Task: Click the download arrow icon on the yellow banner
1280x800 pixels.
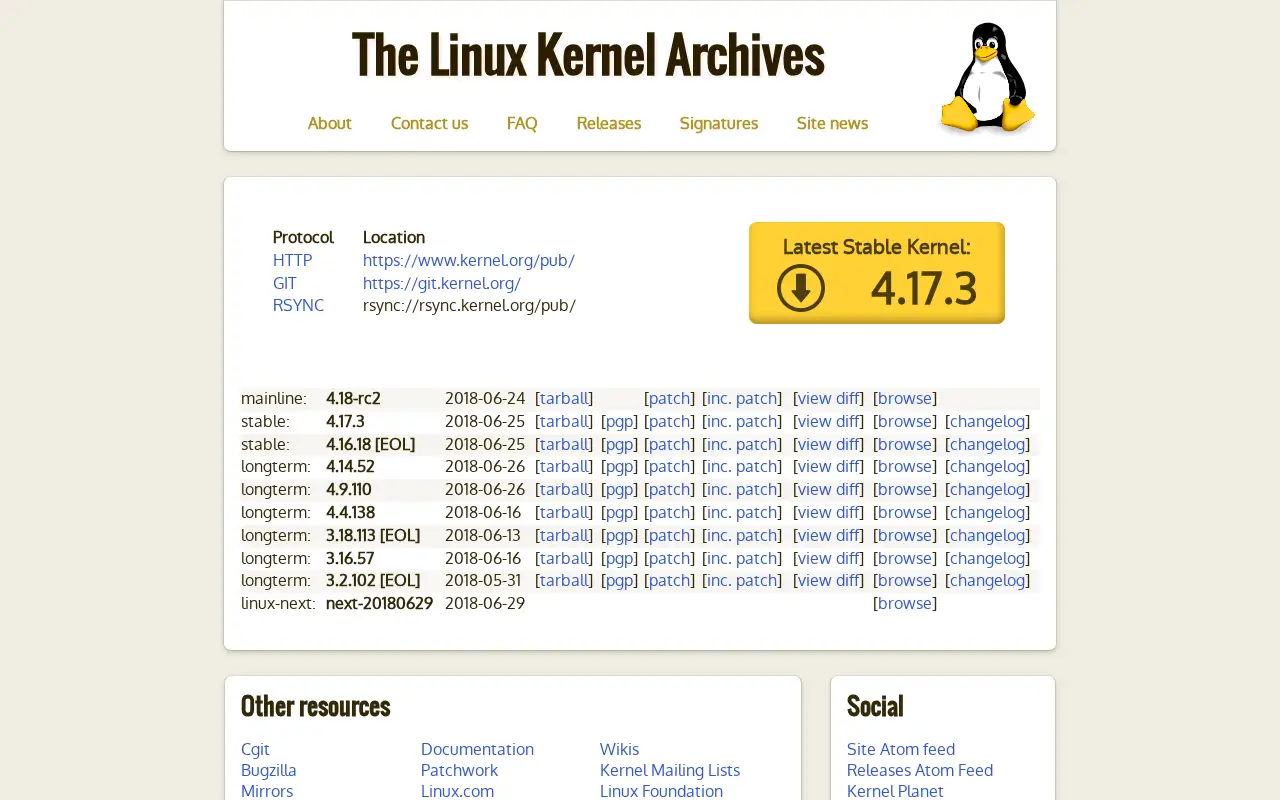Action: pyautogui.click(x=801, y=288)
